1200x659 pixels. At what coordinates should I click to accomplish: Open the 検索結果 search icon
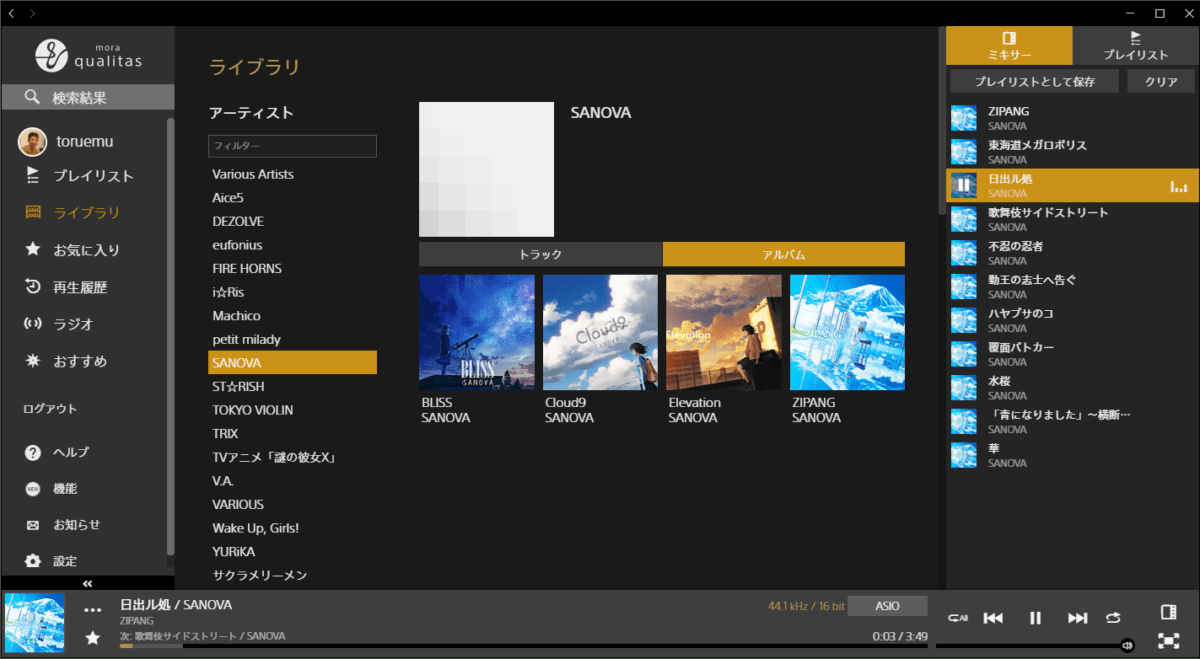point(33,98)
